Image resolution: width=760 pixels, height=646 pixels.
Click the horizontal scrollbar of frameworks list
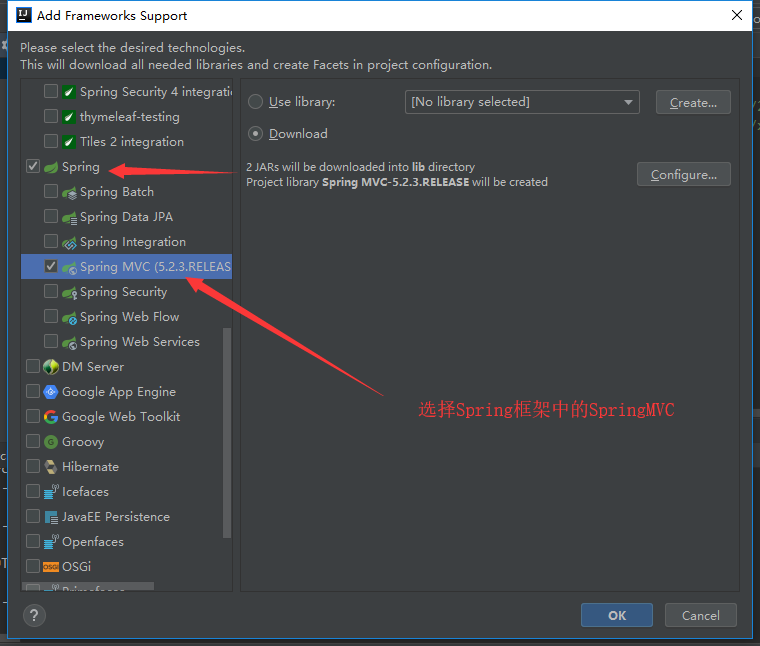coord(88,586)
